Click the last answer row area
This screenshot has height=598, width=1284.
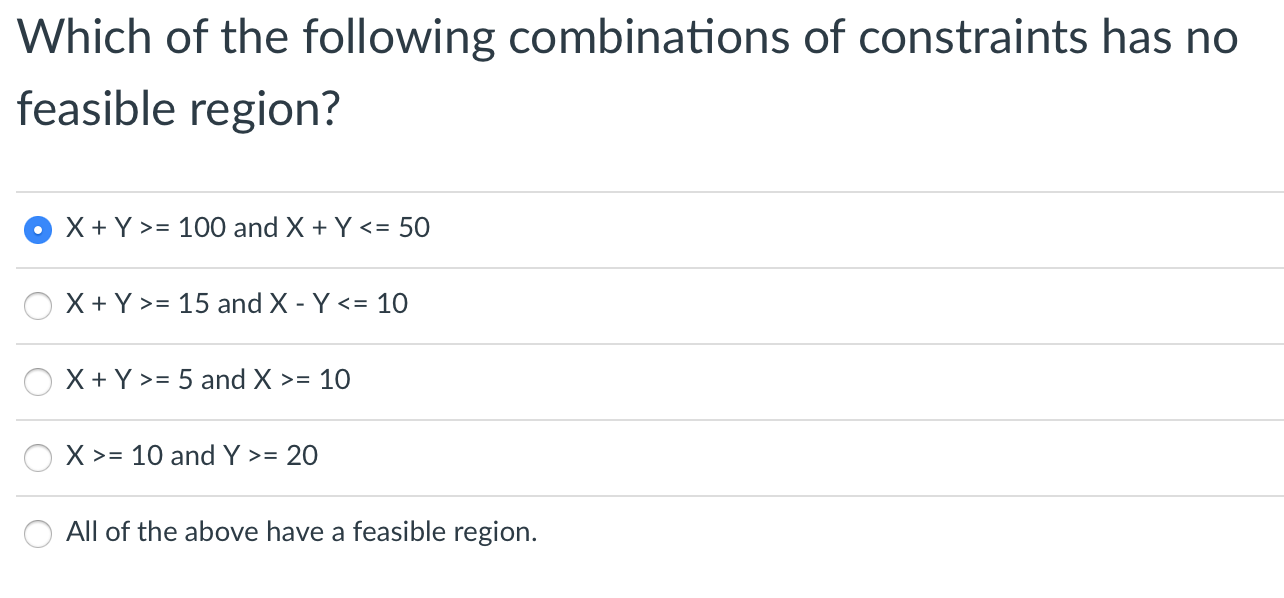pyautogui.click(x=640, y=534)
